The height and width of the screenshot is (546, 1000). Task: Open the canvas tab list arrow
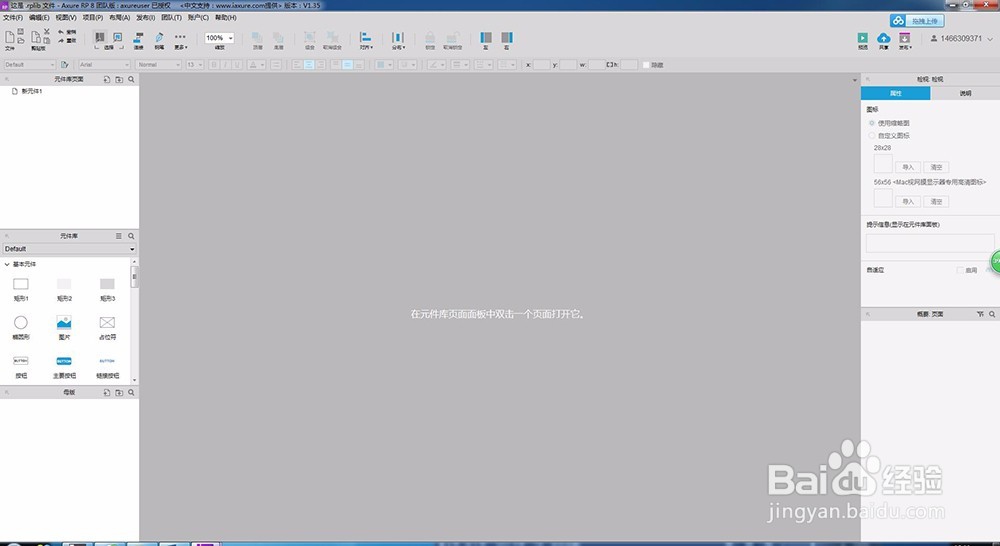pyautogui.click(x=855, y=80)
